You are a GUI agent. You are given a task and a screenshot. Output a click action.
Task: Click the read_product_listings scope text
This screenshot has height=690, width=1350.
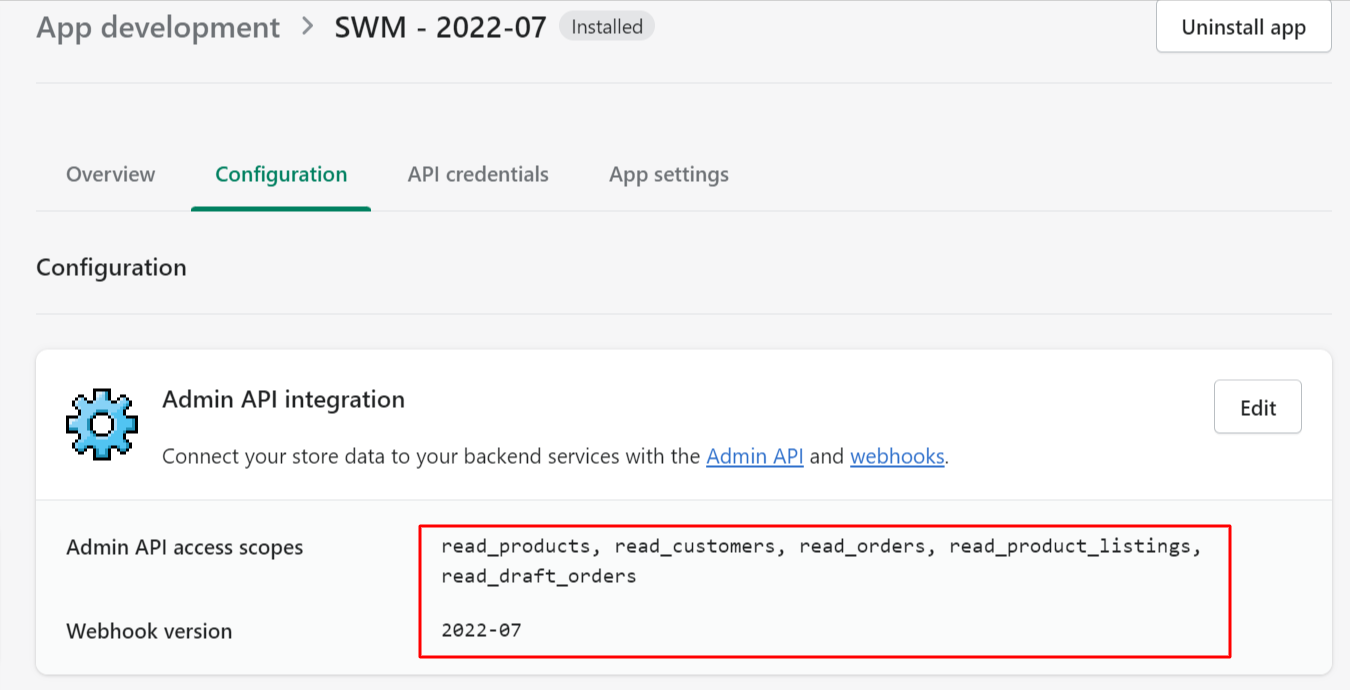point(1070,547)
